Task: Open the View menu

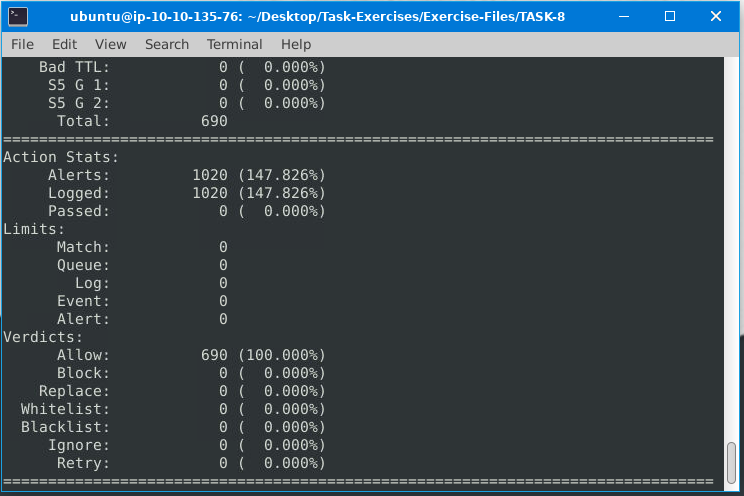Action: click(111, 44)
